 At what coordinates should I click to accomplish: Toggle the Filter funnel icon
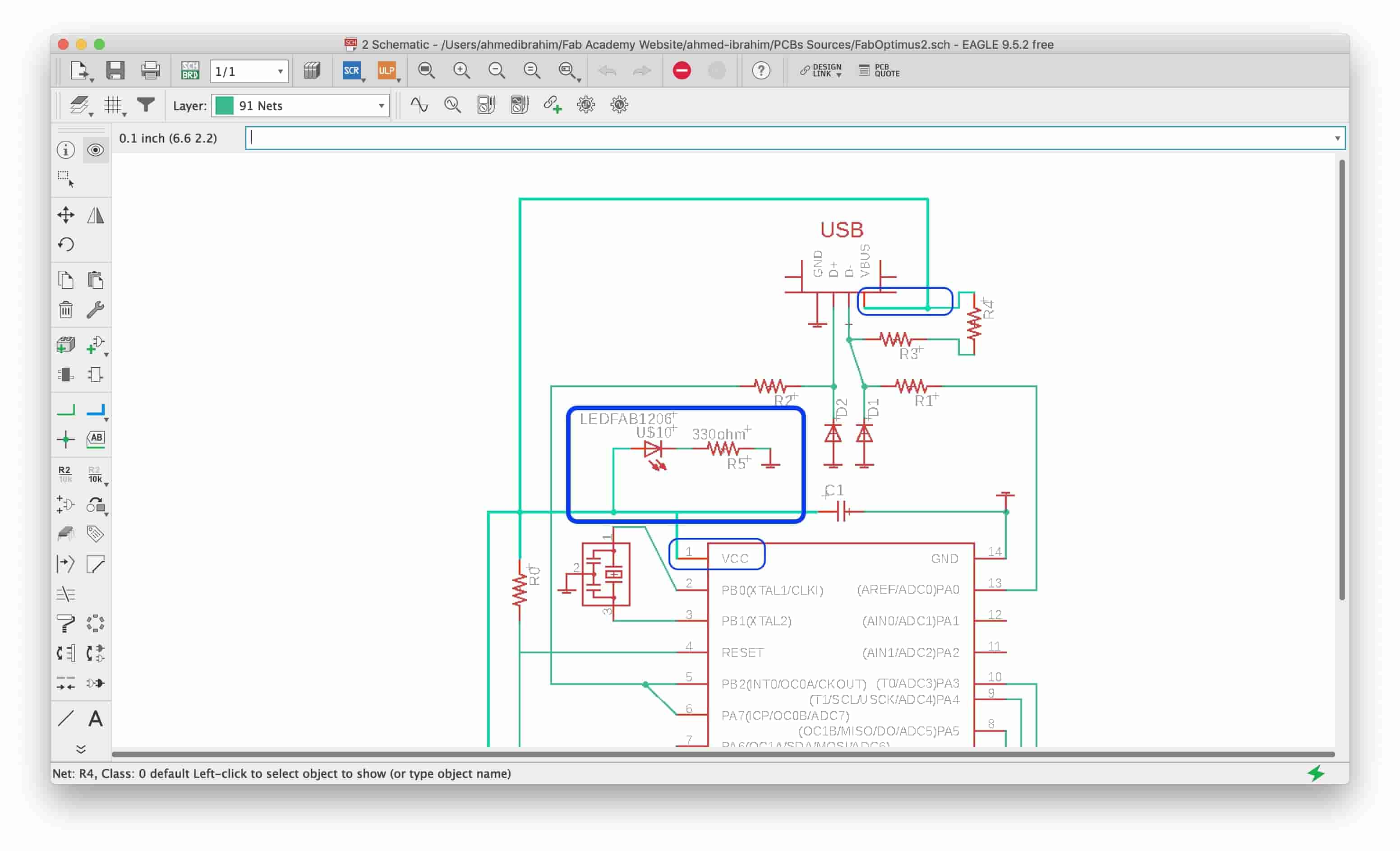[x=146, y=105]
